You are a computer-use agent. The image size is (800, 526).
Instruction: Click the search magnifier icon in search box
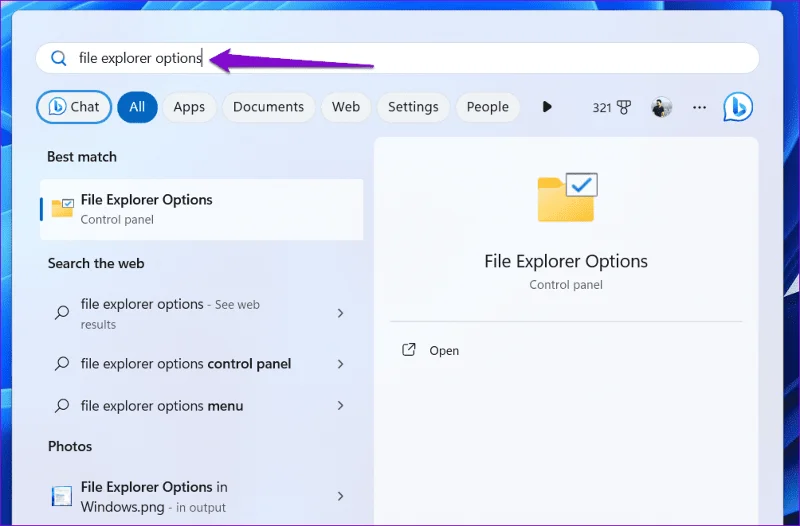click(59, 58)
